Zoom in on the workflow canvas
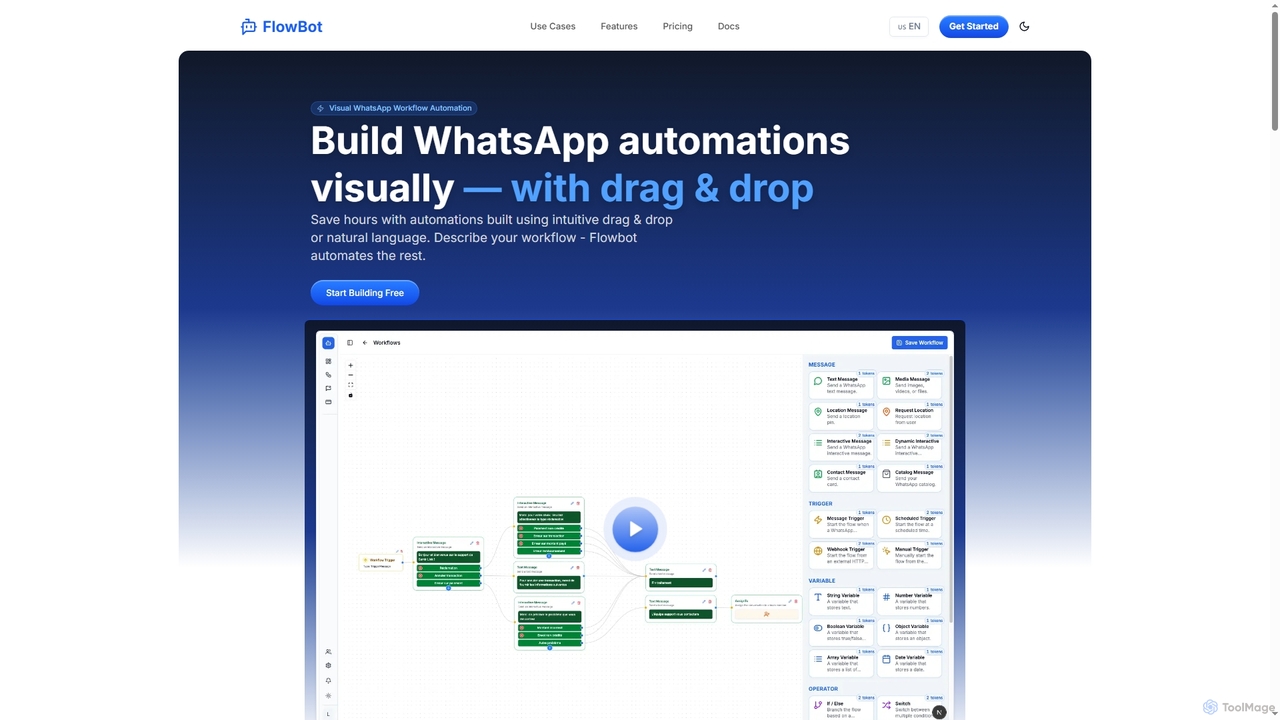This screenshot has width=1280, height=720. coord(350,366)
